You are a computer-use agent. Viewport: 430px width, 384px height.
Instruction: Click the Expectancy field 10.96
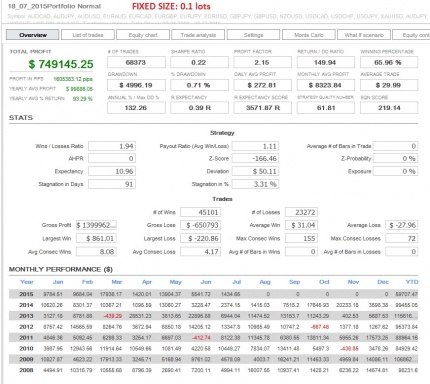click(112, 171)
